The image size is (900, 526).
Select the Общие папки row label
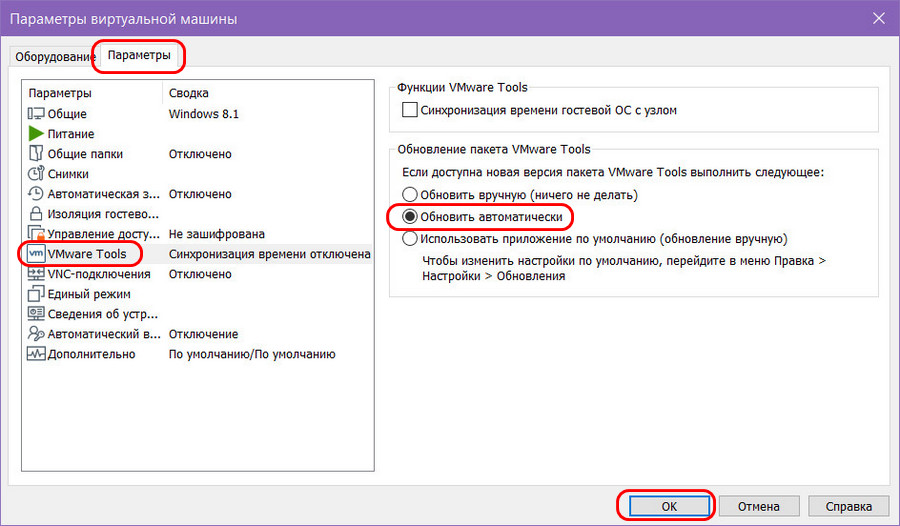tap(85, 154)
